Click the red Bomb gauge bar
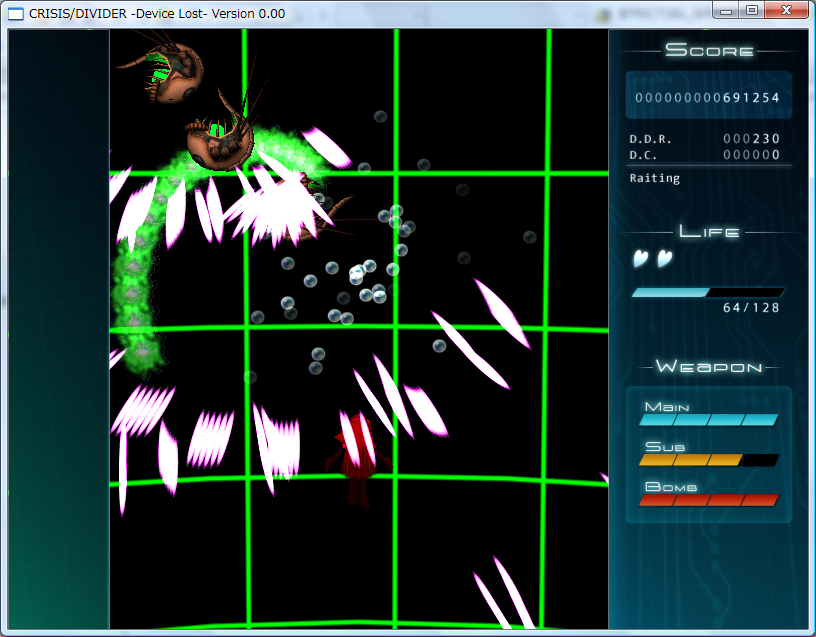The height and width of the screenshot is (637, 816). [708, 500]
